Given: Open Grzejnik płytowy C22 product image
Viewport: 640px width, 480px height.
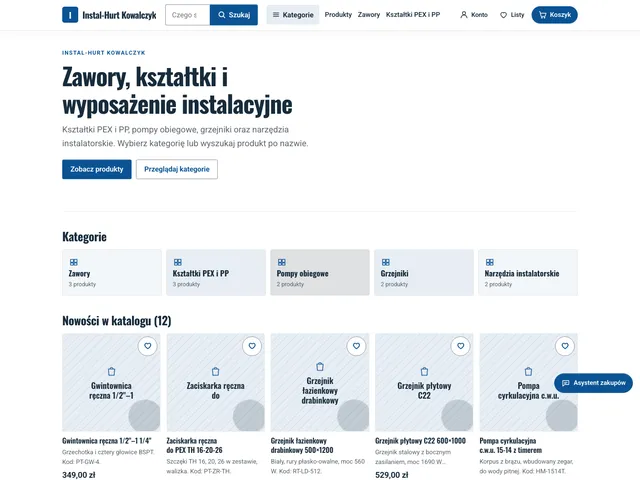Looking at the screenshot, I should pos(424,382).
